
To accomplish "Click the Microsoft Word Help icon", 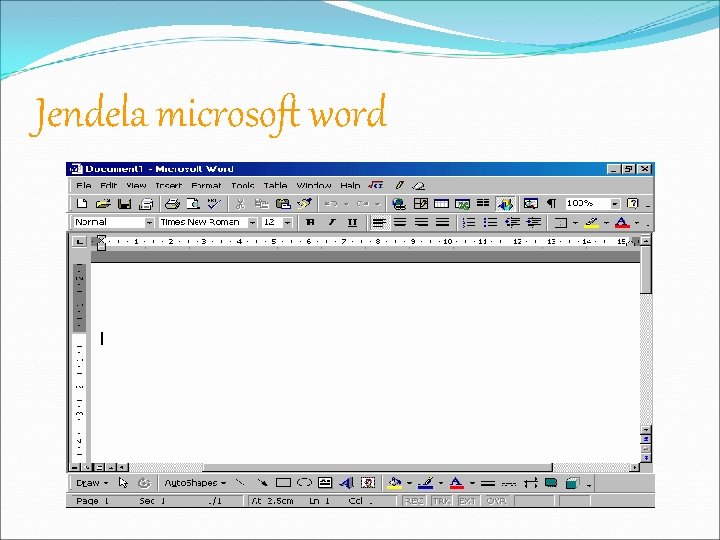I will pos(633,203).
